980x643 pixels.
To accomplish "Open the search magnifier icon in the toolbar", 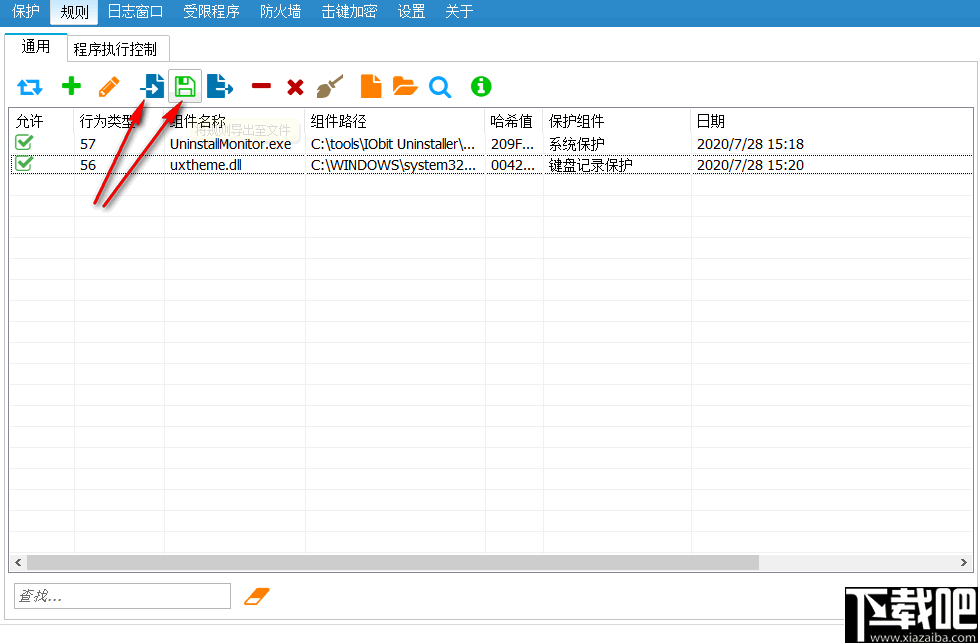I will [440, 86].
